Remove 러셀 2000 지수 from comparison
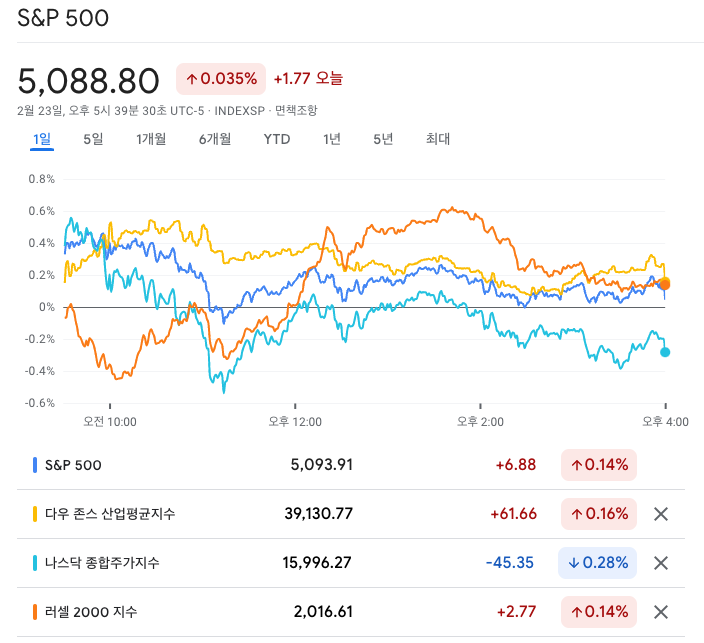 tap(661, 612)
